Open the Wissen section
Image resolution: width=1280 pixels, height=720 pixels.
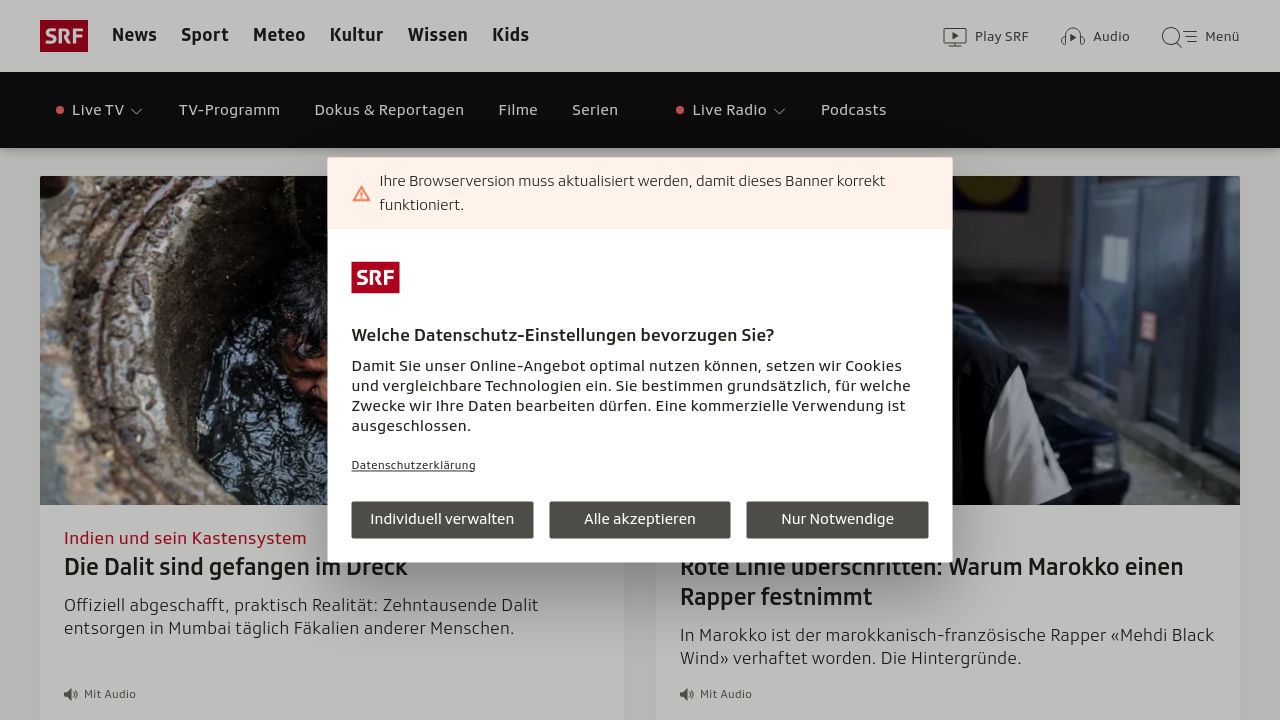click(x=438, y=35)
